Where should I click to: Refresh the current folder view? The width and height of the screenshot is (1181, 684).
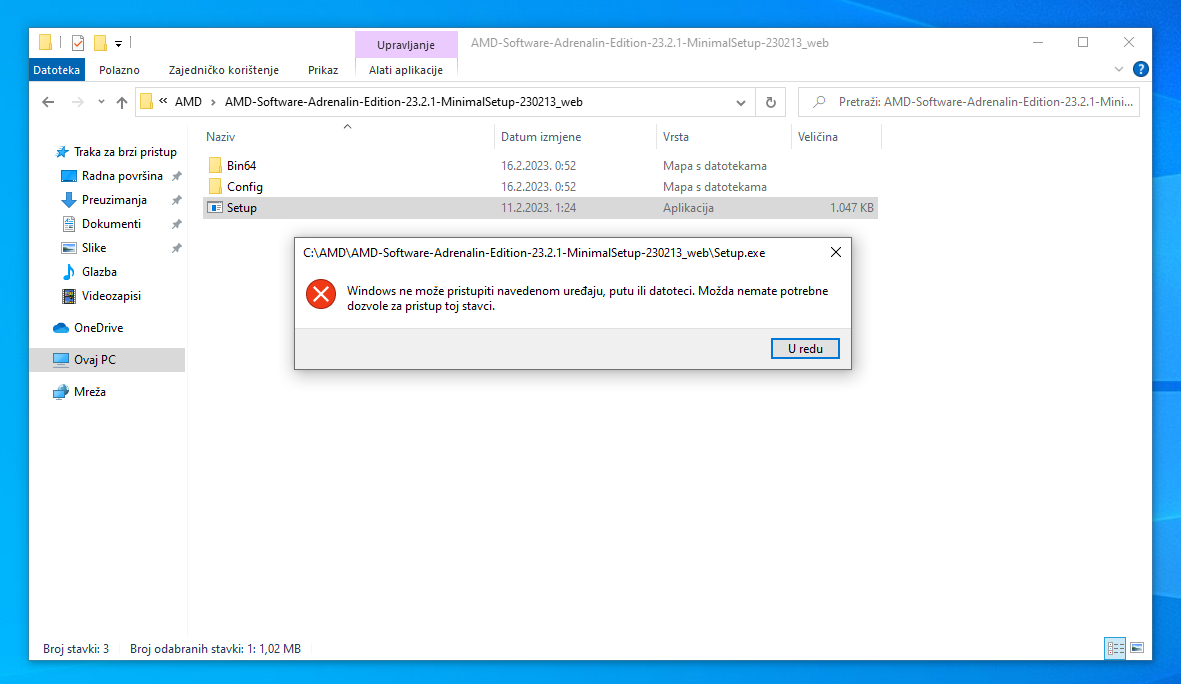[770, 102]
